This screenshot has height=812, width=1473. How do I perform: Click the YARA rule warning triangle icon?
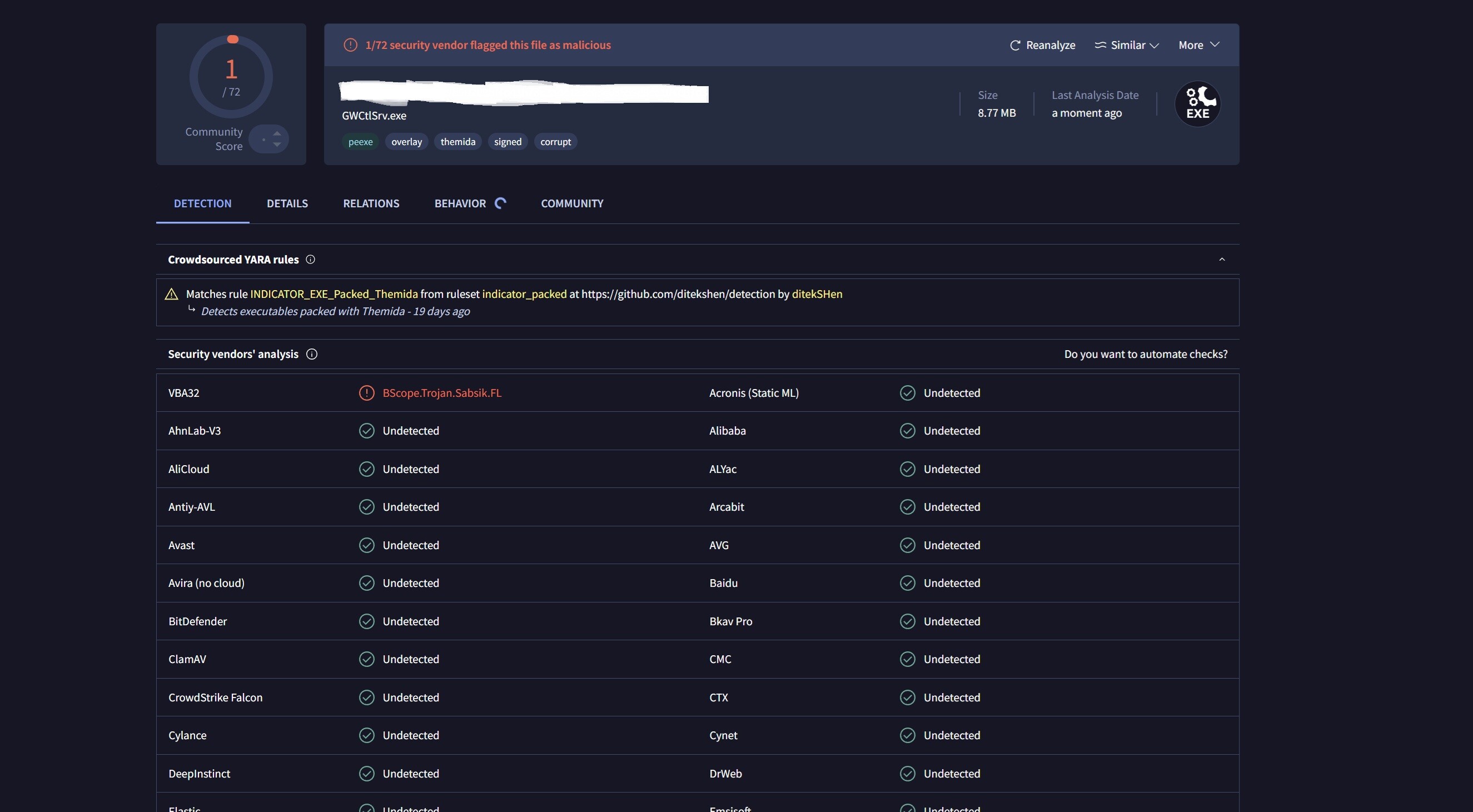172,294
